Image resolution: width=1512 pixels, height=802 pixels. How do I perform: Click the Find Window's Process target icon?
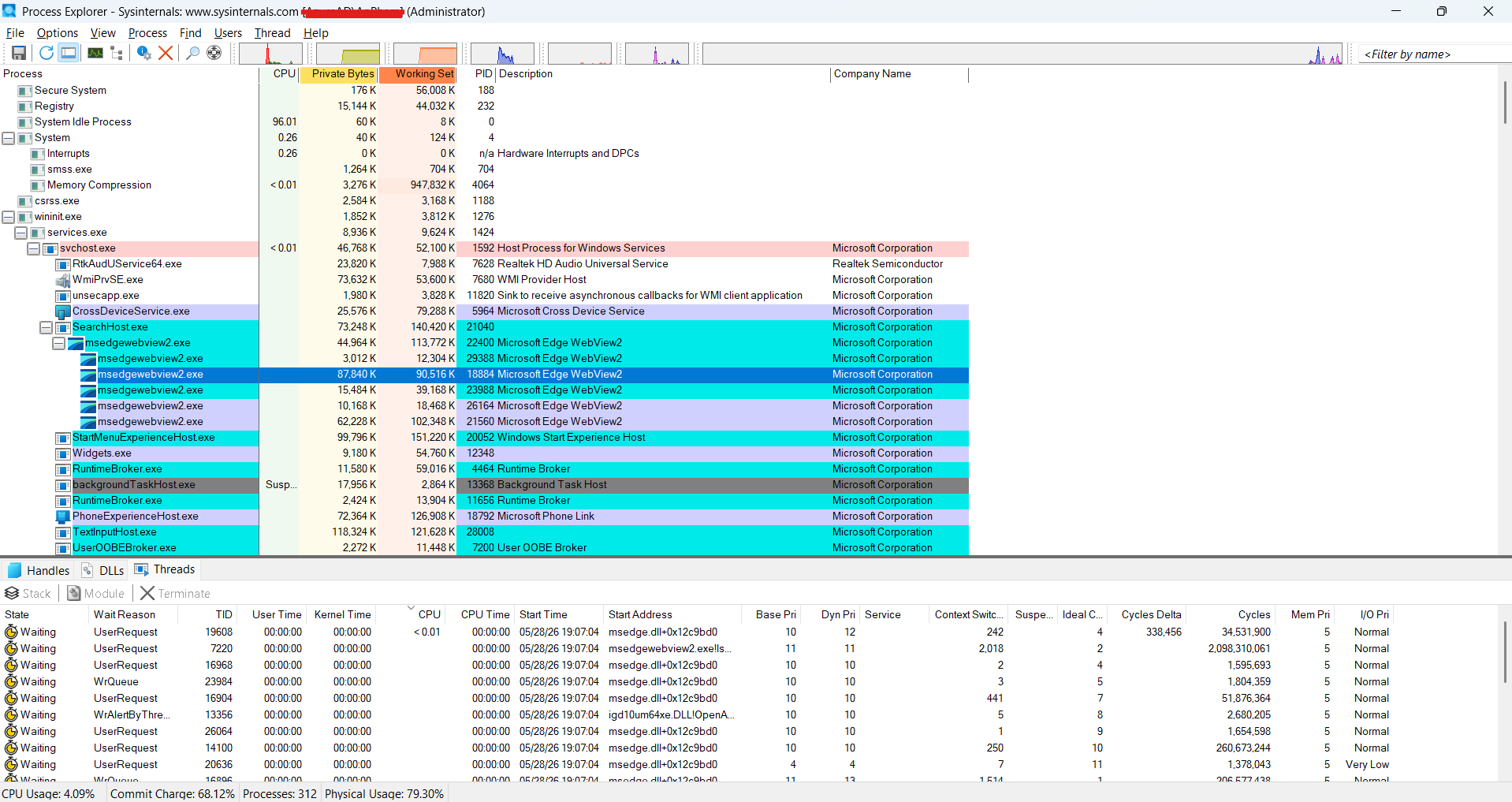214,53
